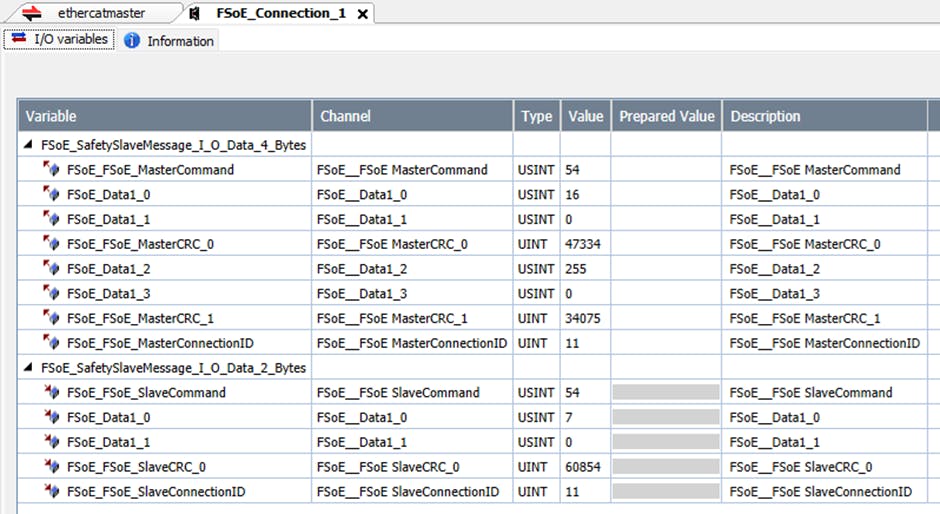The width and height of the screenshot is (940, 514).
Task: Collapse the FSoE_SafetySlaveMessage_I_O_Data_2_Bytes group
Action: point(28,368)
